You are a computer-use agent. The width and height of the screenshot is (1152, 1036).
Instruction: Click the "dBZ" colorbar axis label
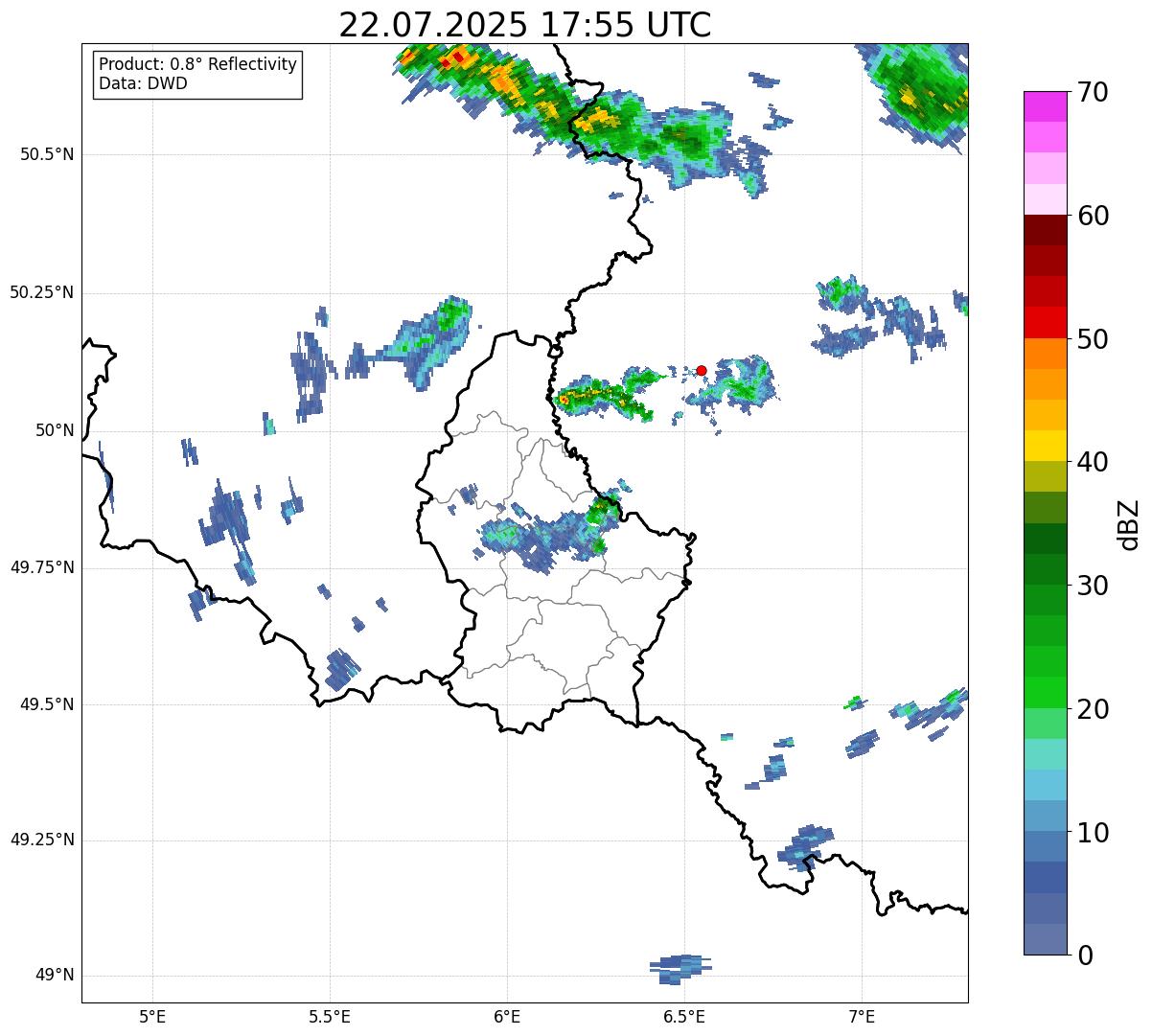point(1129,524)
